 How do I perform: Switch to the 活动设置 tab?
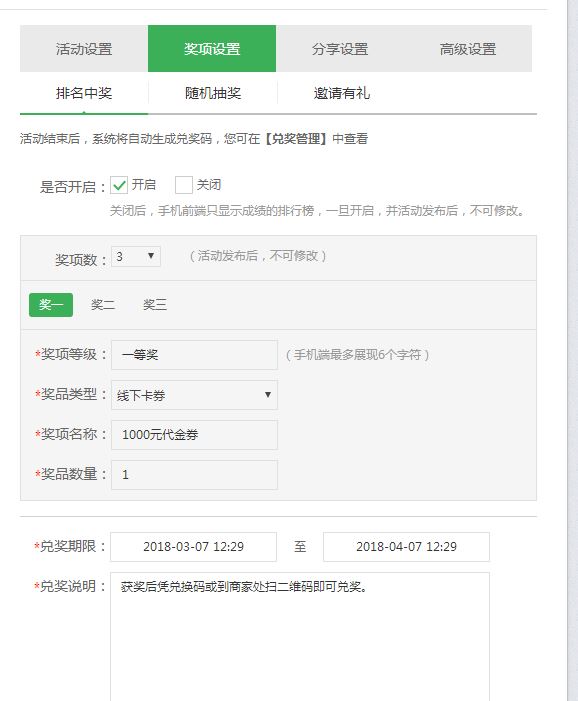84,49
